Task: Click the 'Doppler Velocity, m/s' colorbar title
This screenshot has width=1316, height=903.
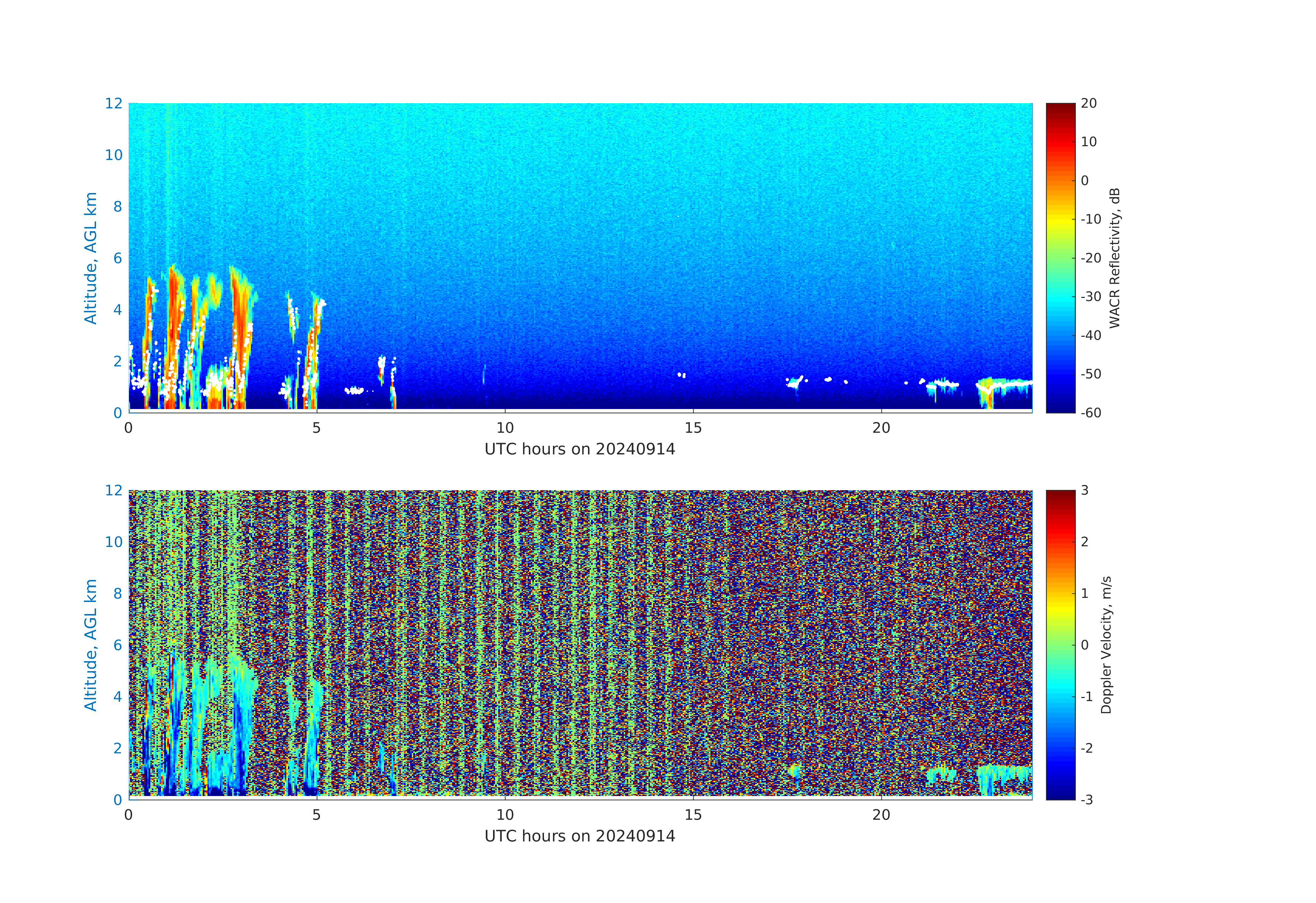Action: [x=1106, y=644]
